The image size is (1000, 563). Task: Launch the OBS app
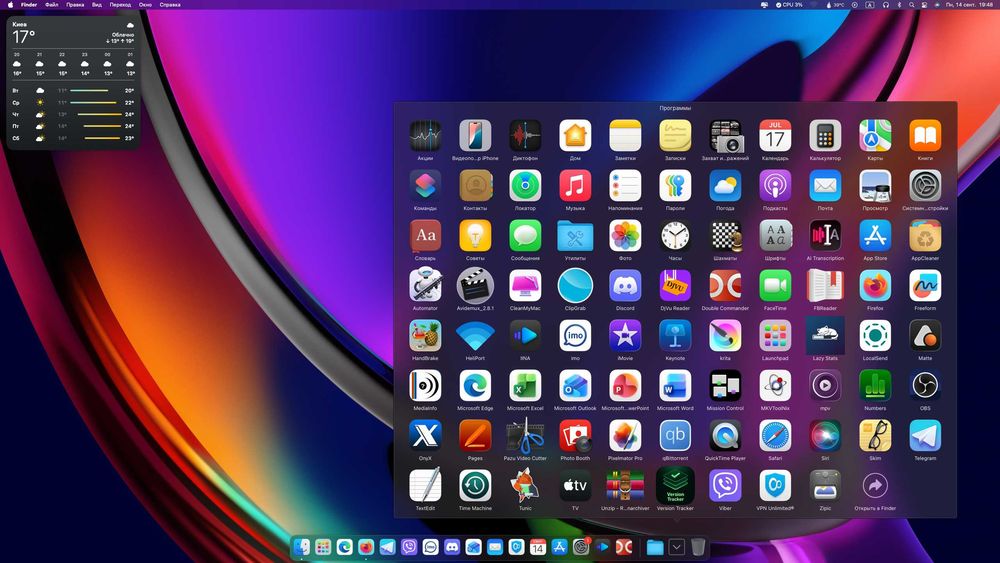coord(925,386)
